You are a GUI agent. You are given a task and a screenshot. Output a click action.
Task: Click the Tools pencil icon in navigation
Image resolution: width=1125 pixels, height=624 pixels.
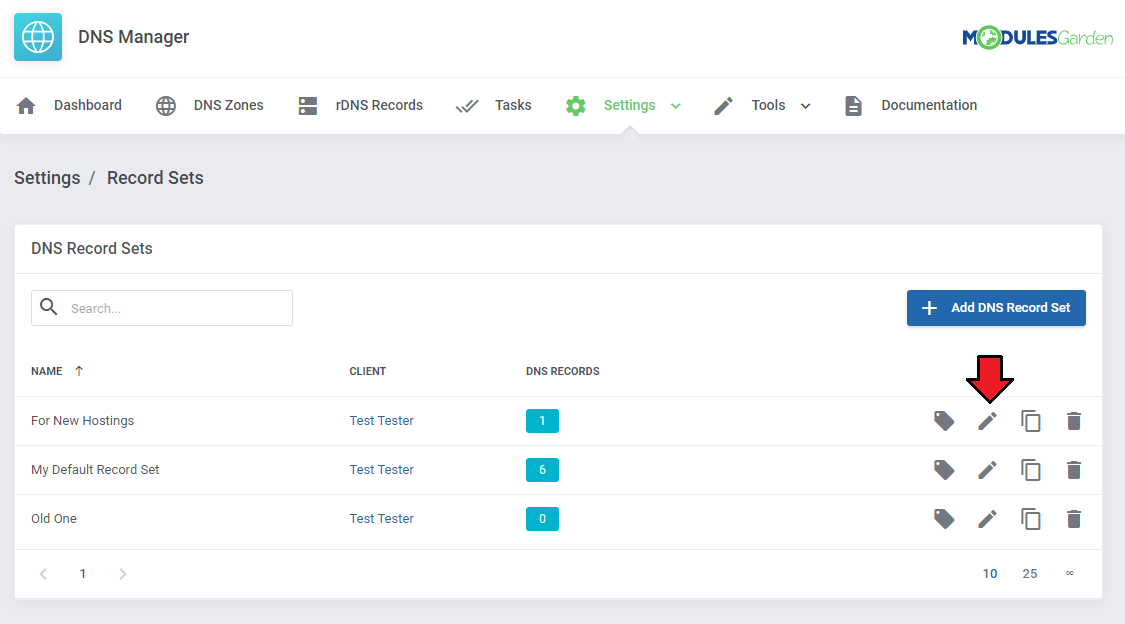pyautogui.click(x=723, y=105)
